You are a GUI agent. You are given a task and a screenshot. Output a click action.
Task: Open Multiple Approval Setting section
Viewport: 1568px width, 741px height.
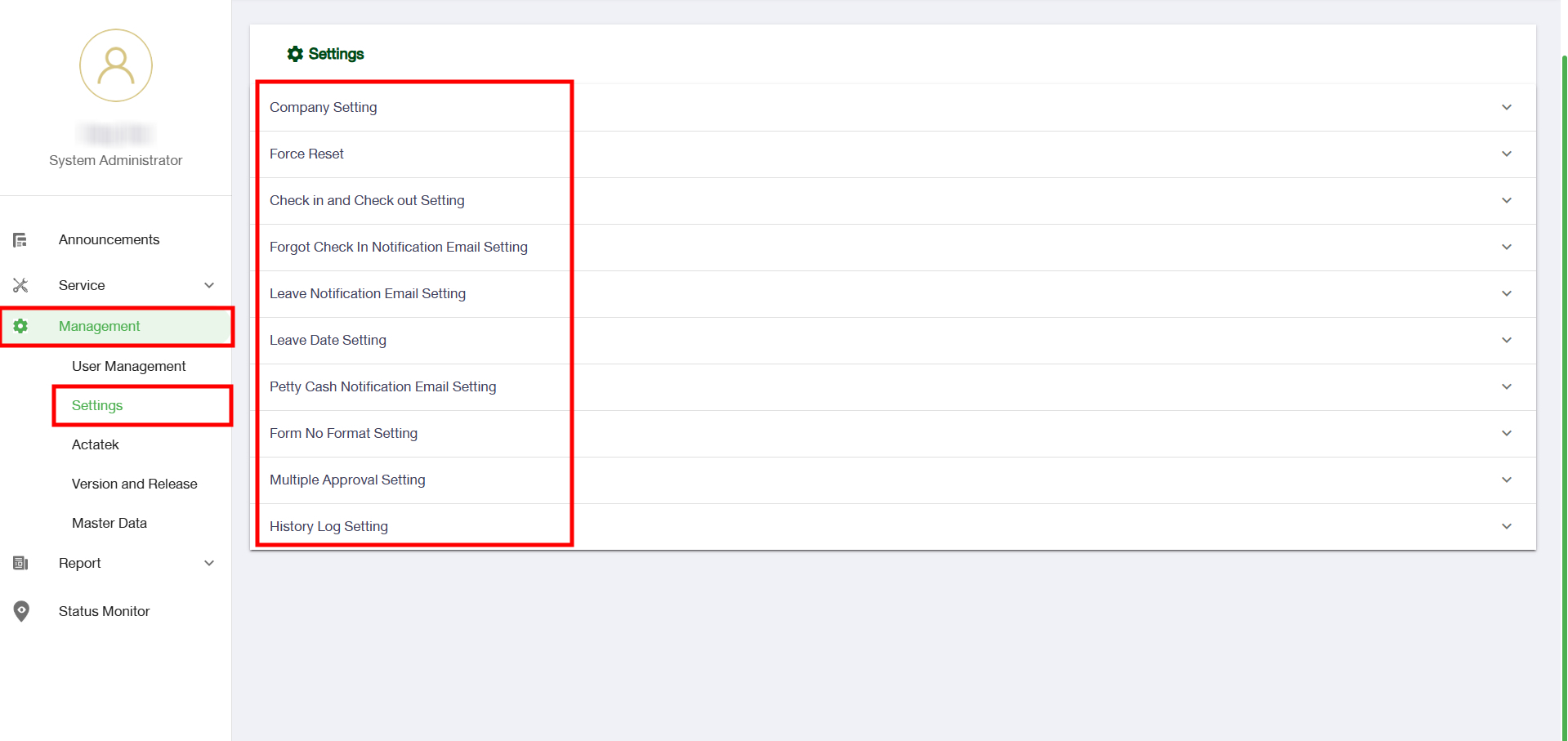[347, 480]
